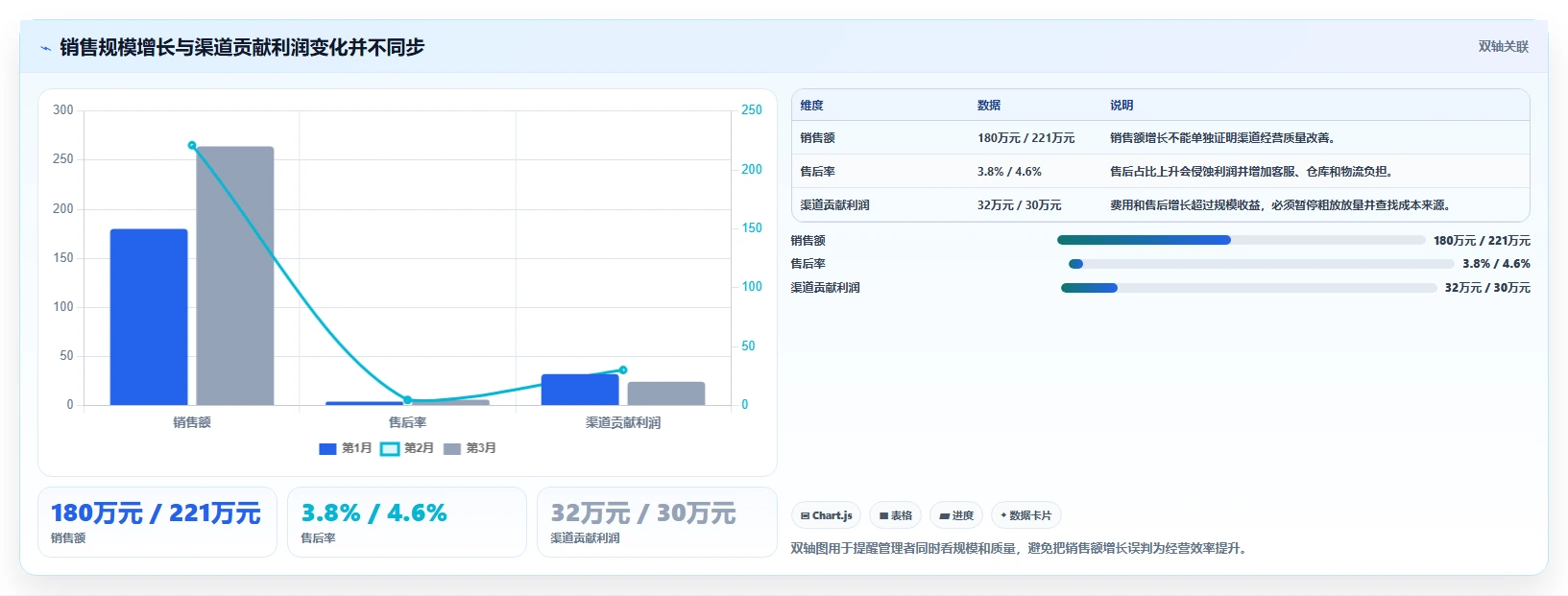Click the icon inside the 数据卡片 tag

(1003, 515)
